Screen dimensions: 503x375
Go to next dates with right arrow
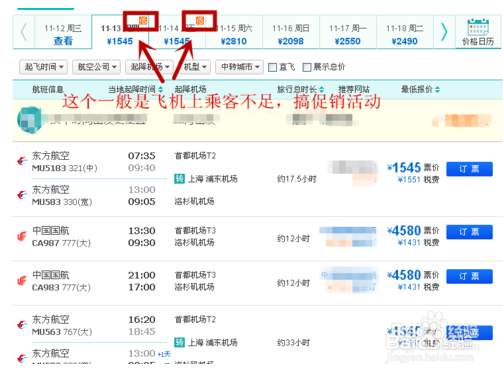(x=444, y=32)
